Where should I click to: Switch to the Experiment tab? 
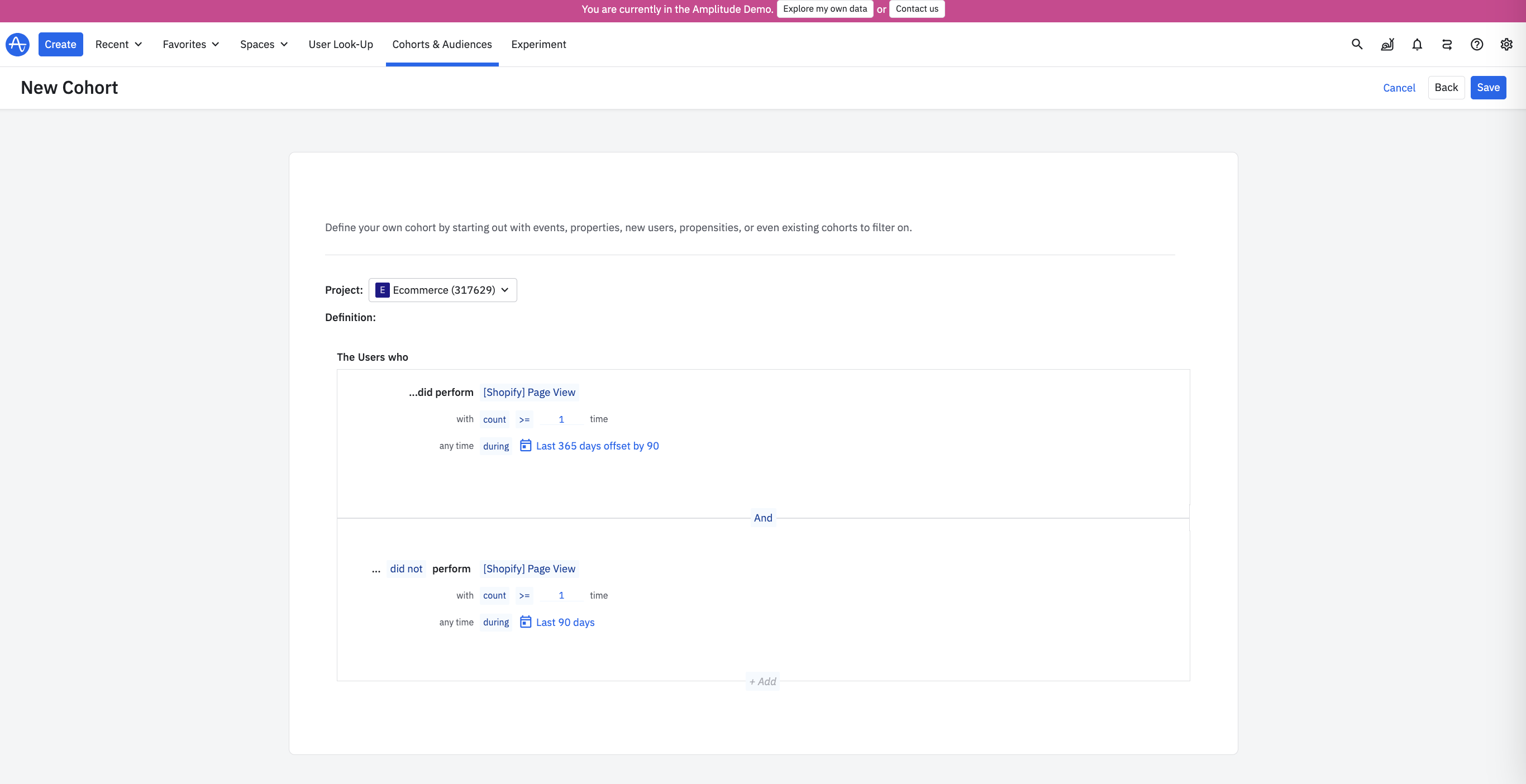pos(538,45)
